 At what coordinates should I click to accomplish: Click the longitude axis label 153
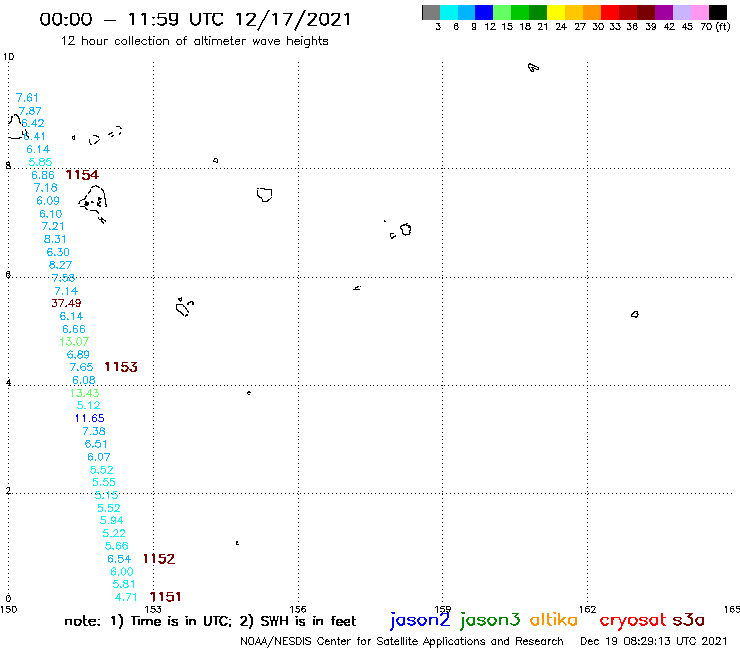pos(153,609)
